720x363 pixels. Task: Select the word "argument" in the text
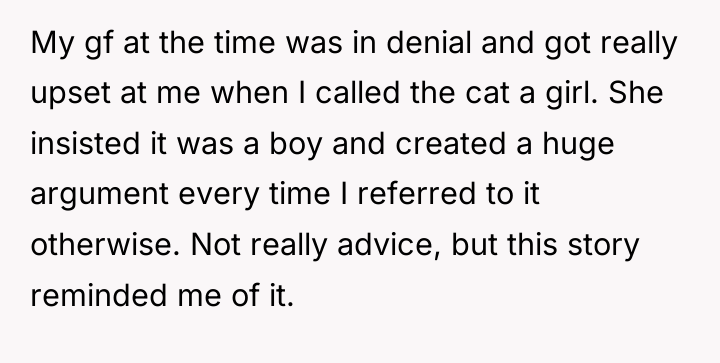point(100,196)
